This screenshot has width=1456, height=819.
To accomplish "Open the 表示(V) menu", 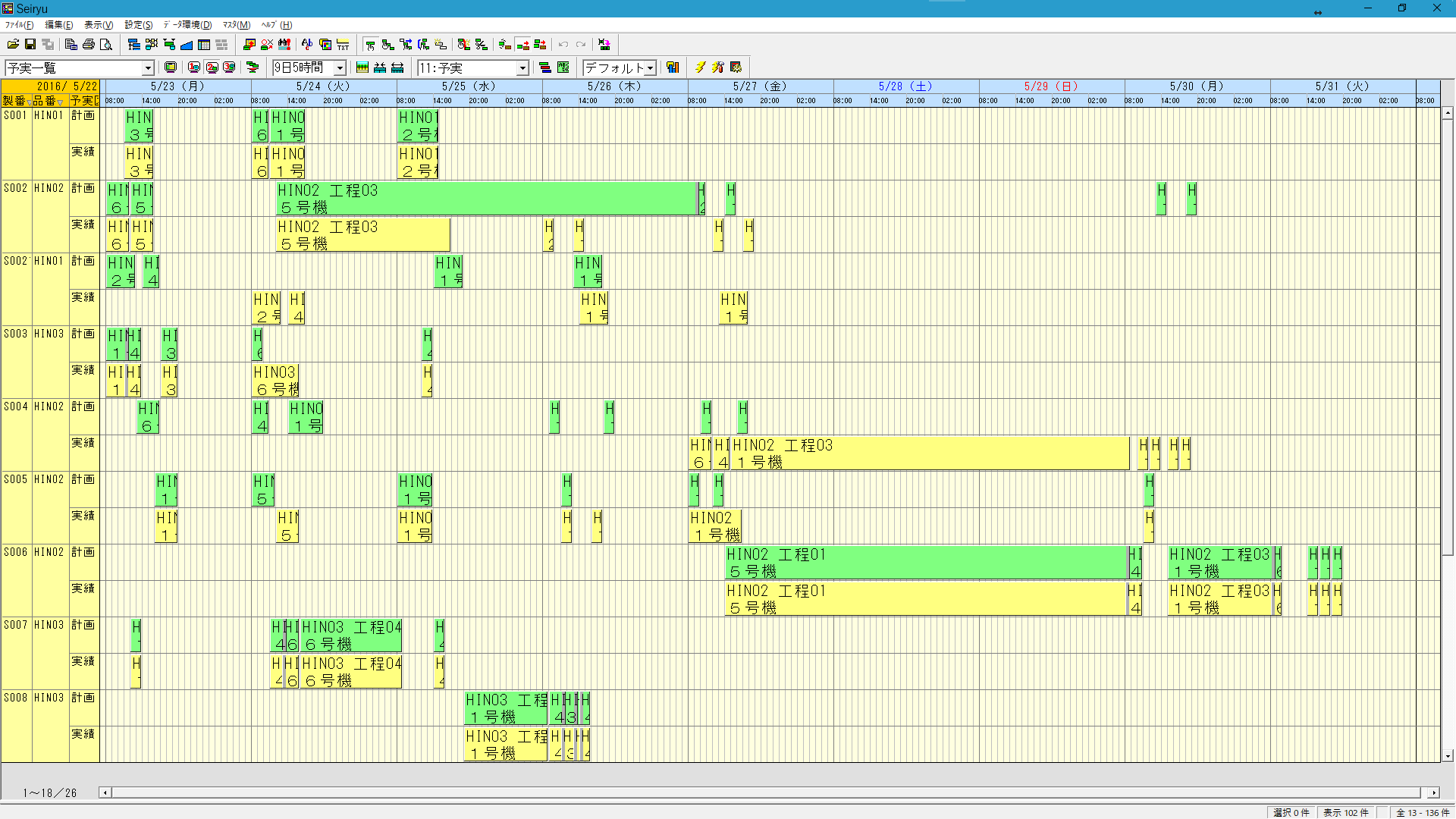I will (x=98, y=25).
